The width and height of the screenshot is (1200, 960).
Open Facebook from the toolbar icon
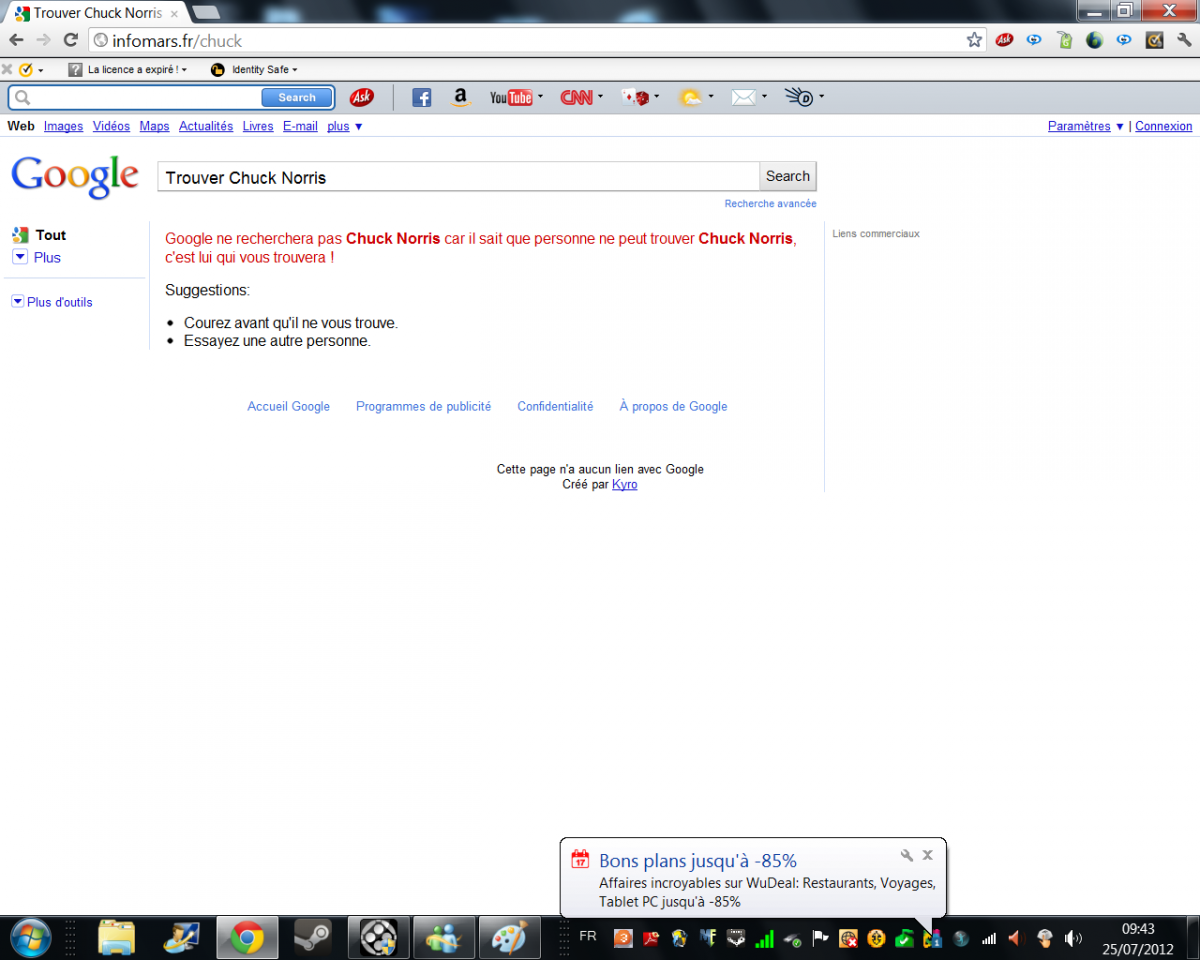click(422, 97)
